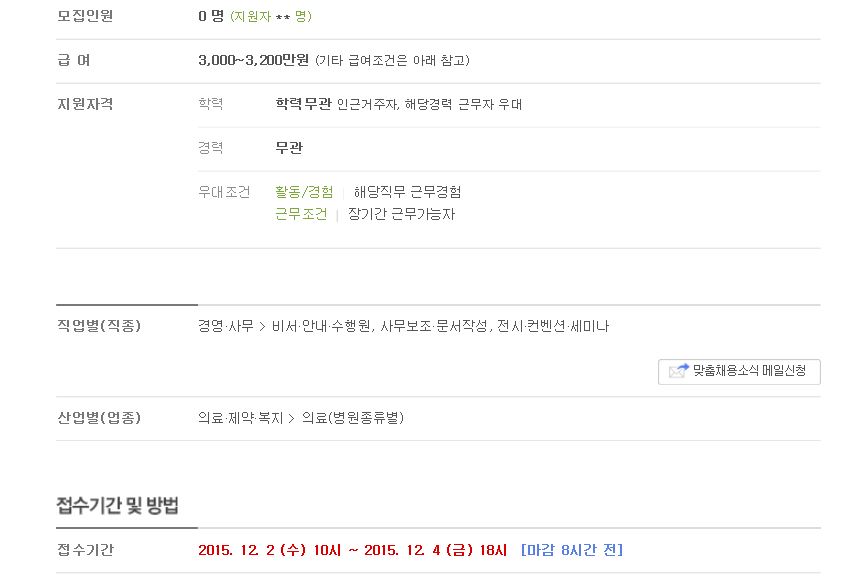Viewport: 853px width, 578px height.
Task: Click the applicant count (지원자 ** 명) text
Action: [271, 16]
